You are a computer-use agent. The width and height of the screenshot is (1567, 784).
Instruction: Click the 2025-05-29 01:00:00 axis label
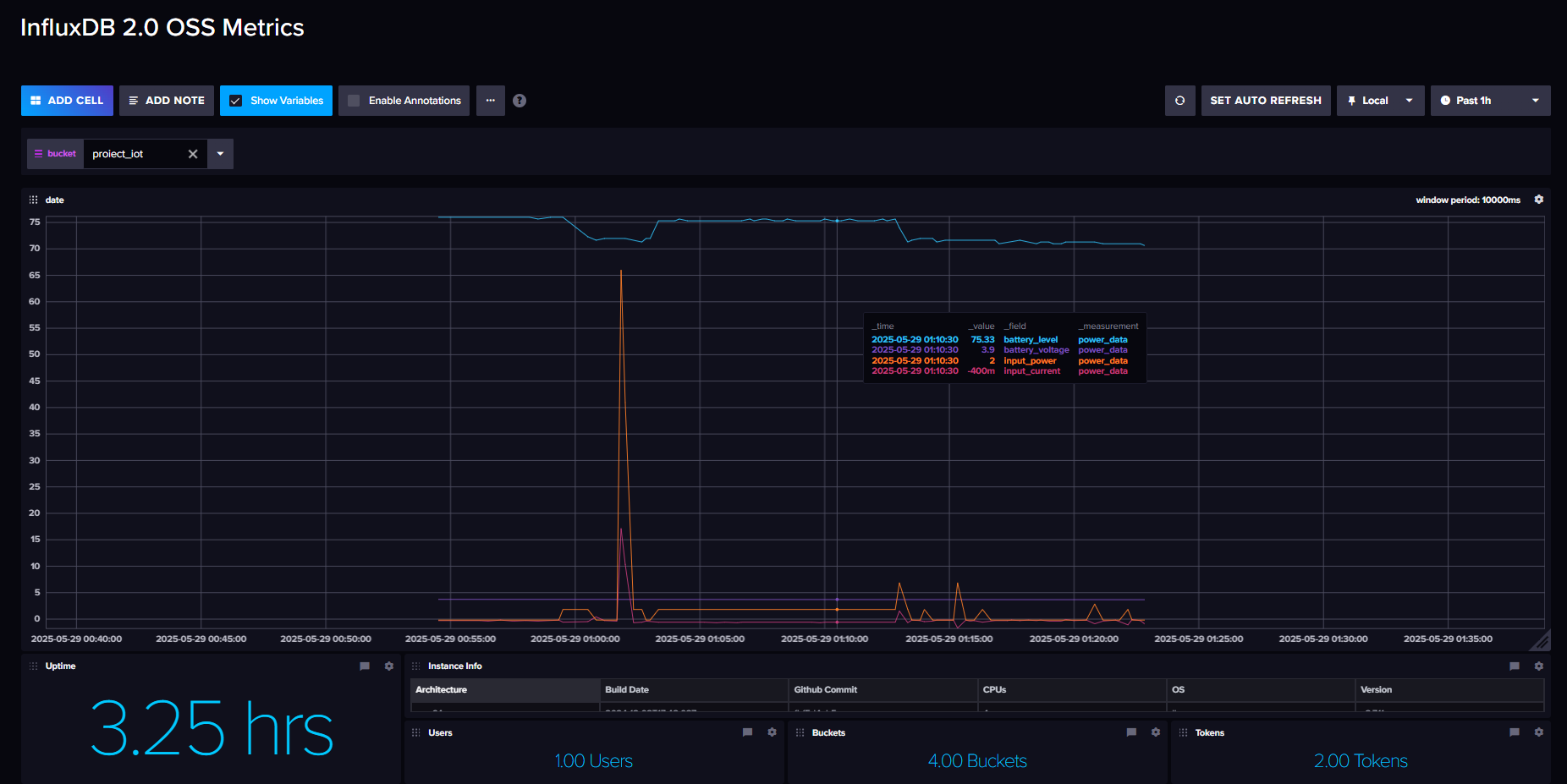tap(575, 639)
